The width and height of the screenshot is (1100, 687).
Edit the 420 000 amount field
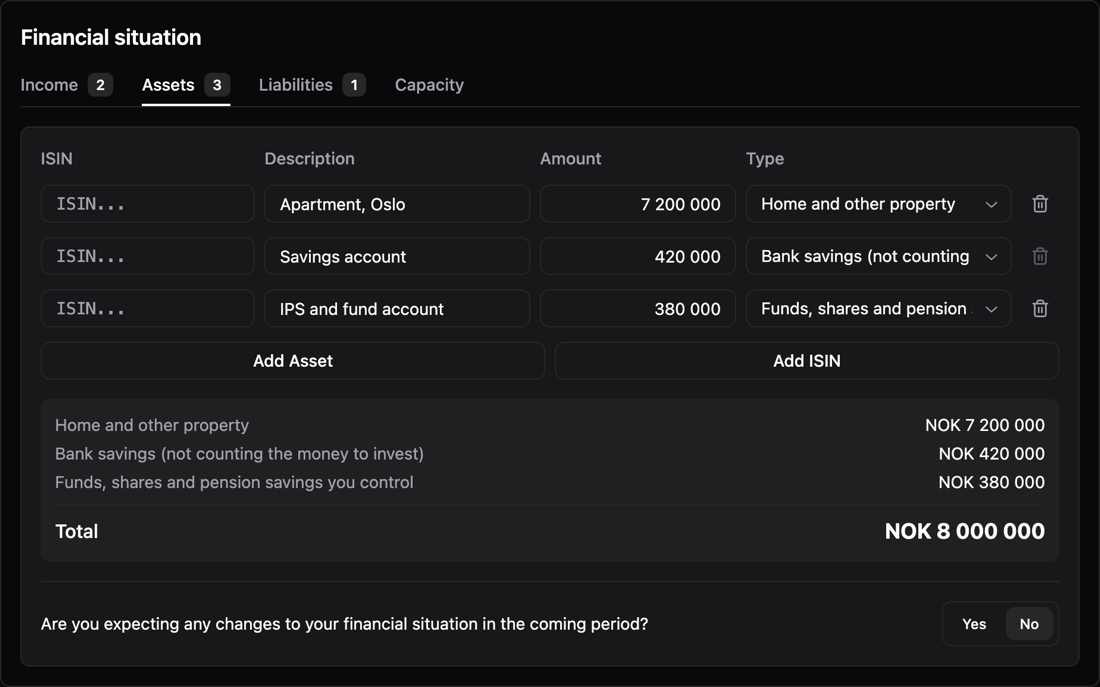tap(638, 256)
